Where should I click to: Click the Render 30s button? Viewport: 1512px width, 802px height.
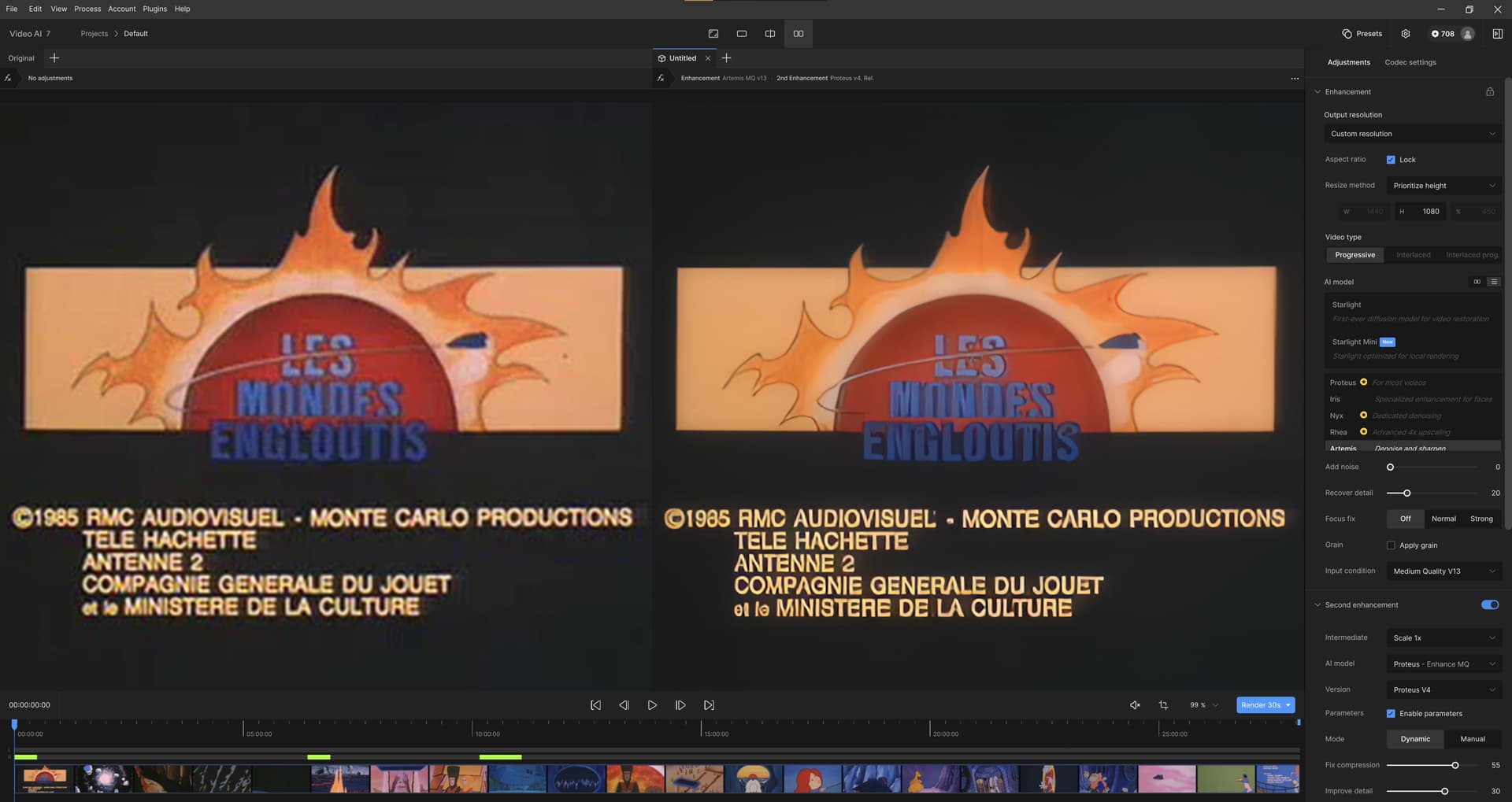coord(1260,705)
